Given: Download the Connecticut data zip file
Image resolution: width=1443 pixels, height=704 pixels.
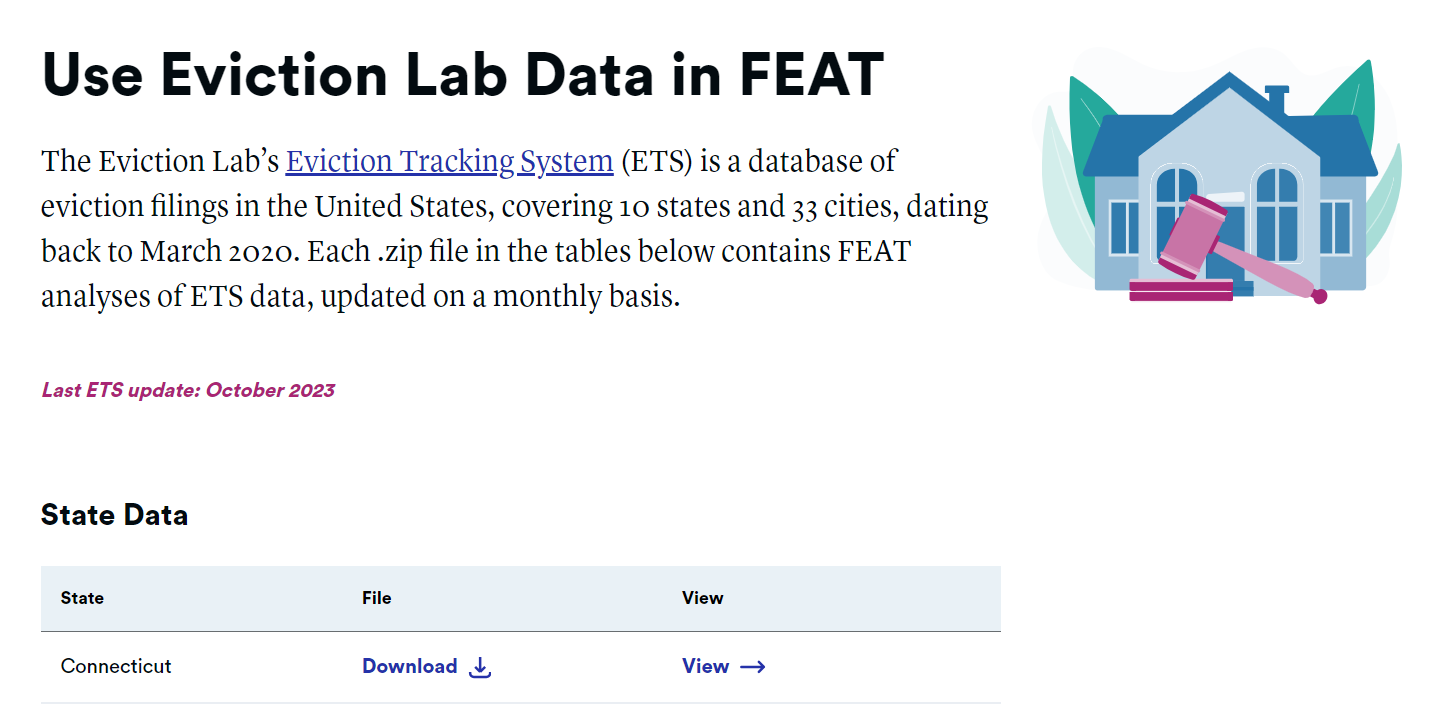Looking at the screenshot, I should 410,666.
